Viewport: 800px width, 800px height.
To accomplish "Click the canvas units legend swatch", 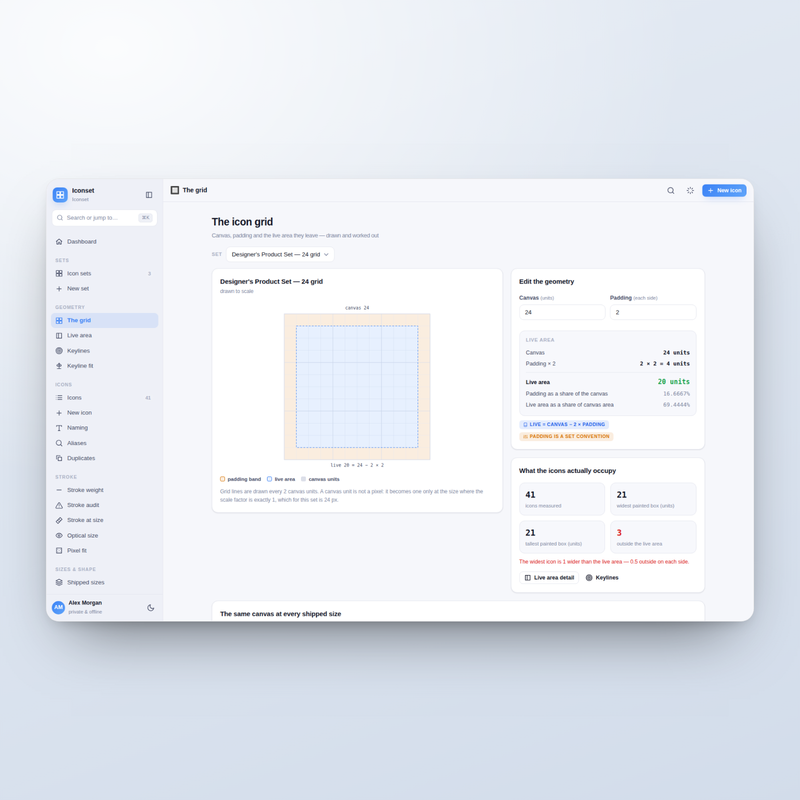I will click(x=304, y=479).
